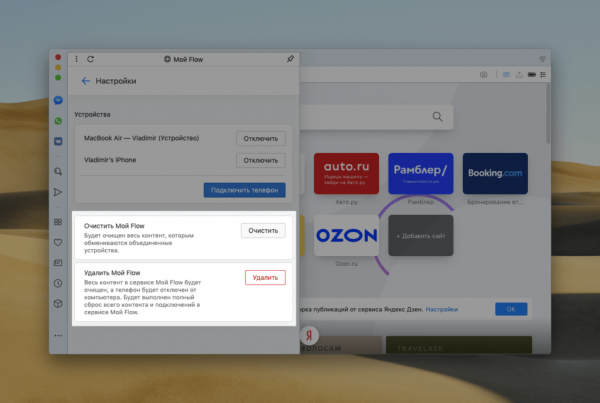Open the TRAVELASK news card
Screen dimensions: 600x403
click(459, 345)
